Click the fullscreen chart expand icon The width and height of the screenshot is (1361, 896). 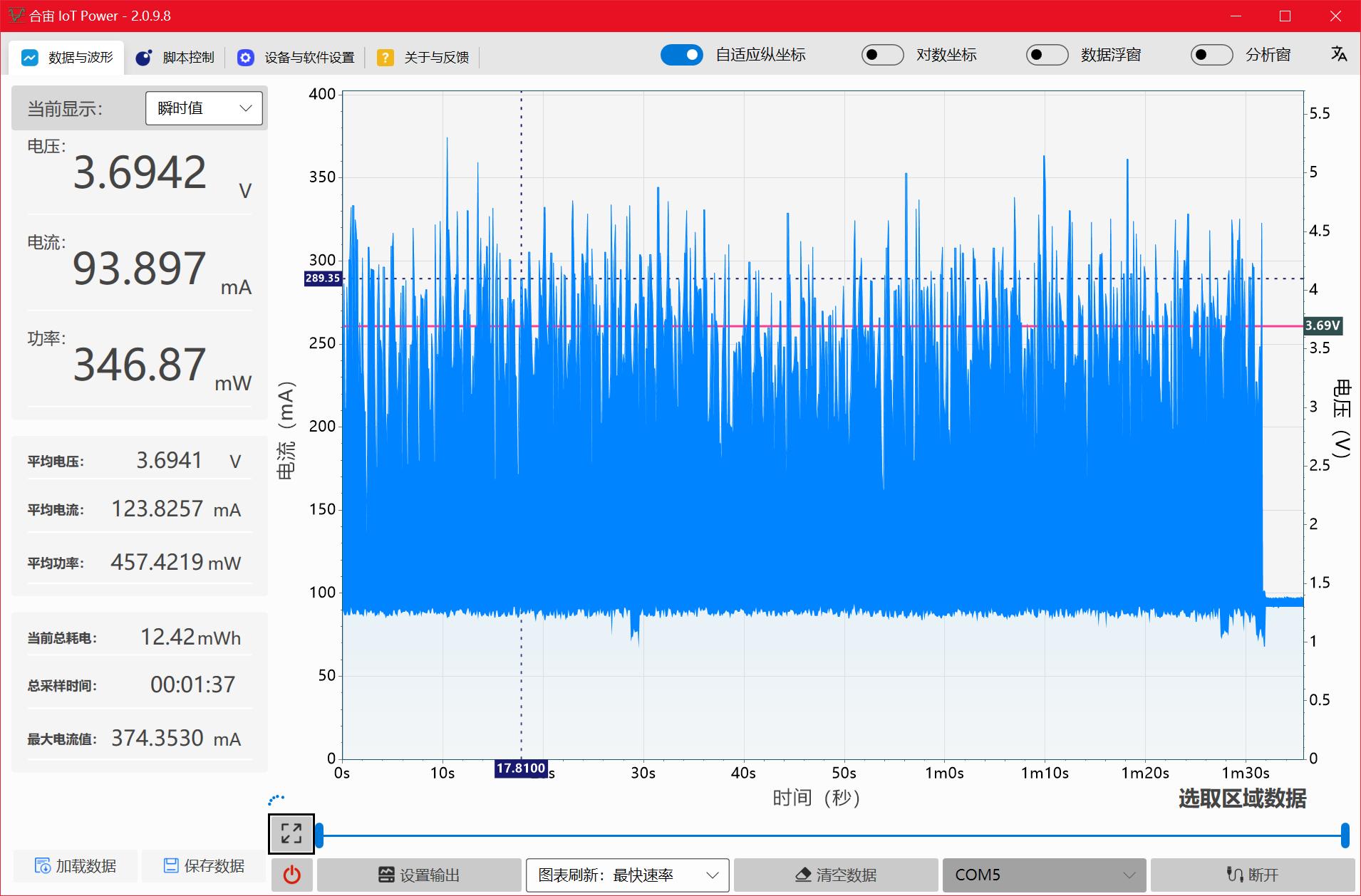(291, 832)
